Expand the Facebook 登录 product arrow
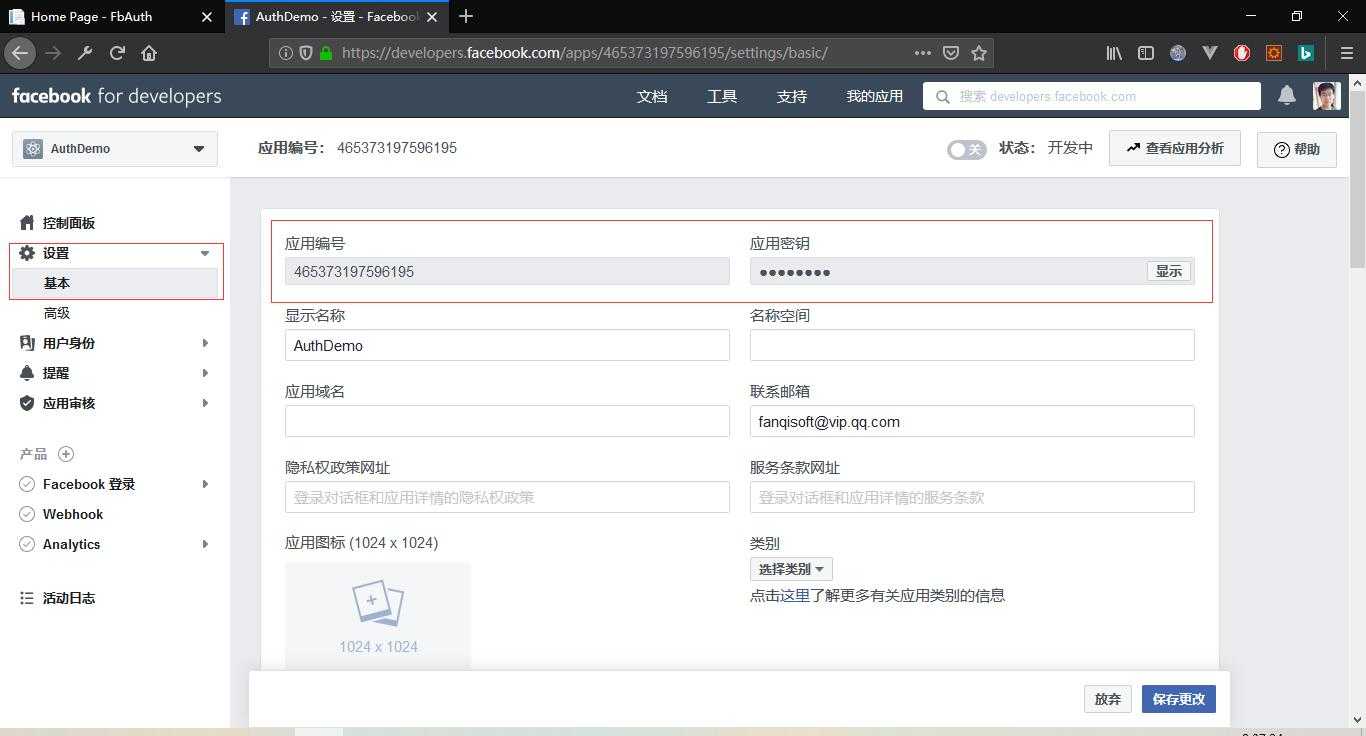Viewport: 1366px width, 736px height. point(205,484)
